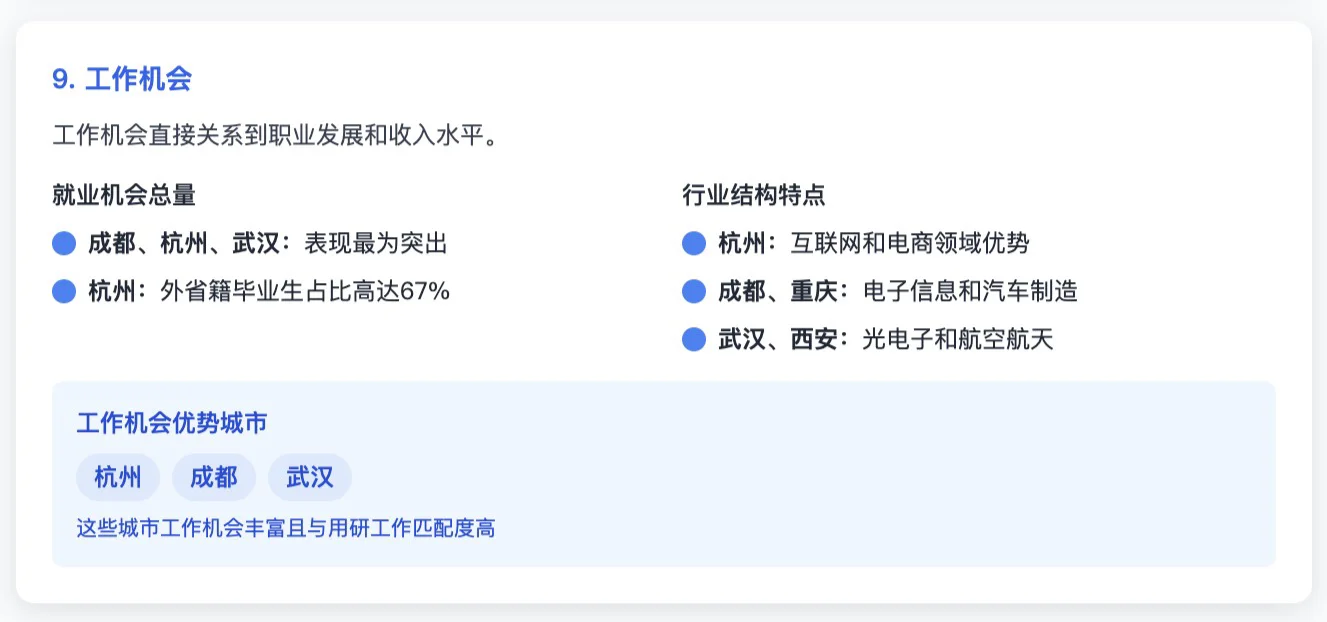
Task: Click text 表现最为突出
Action: pyautogui.click(x=376, y=243)
